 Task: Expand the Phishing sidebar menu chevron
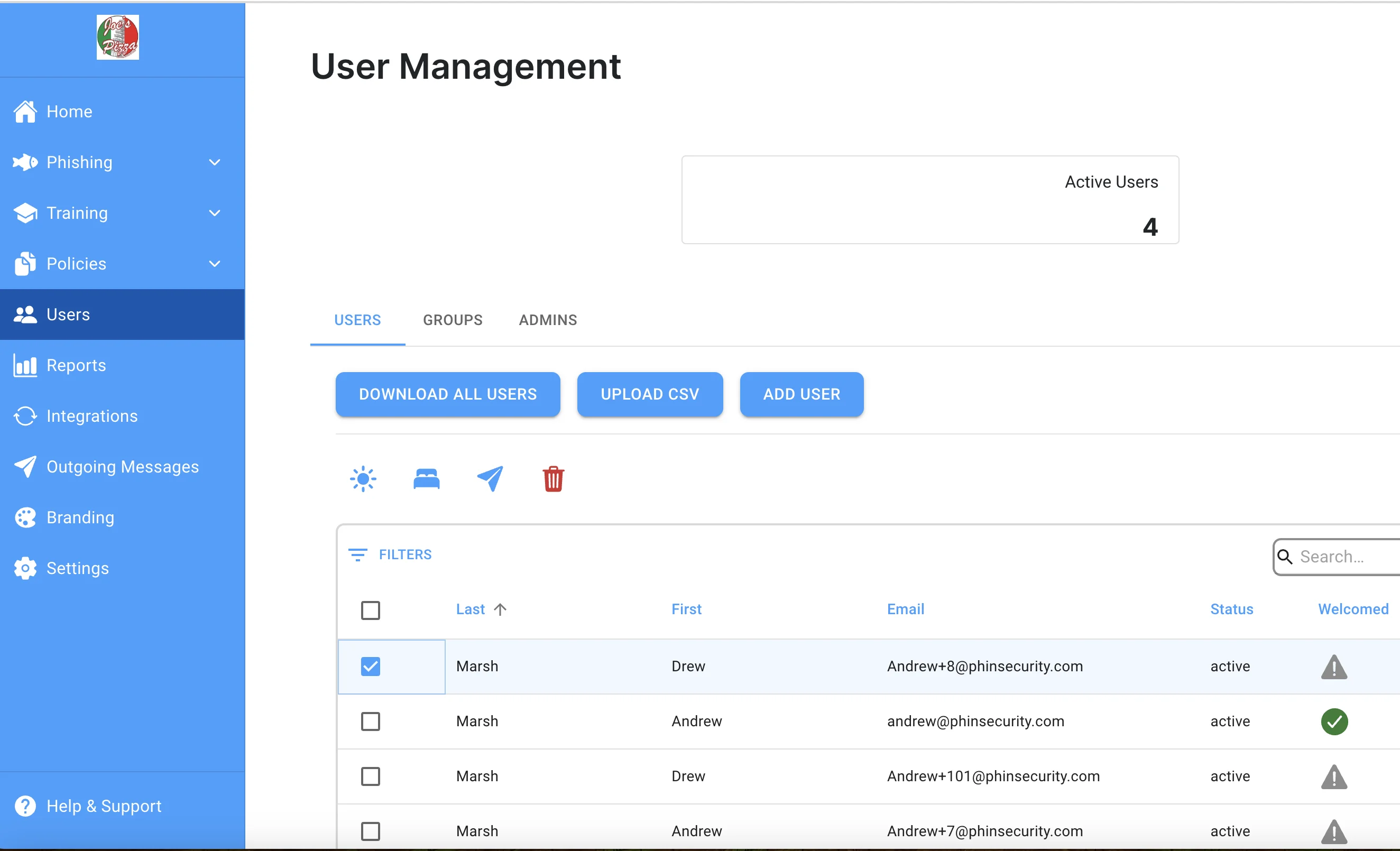[214, 162]
